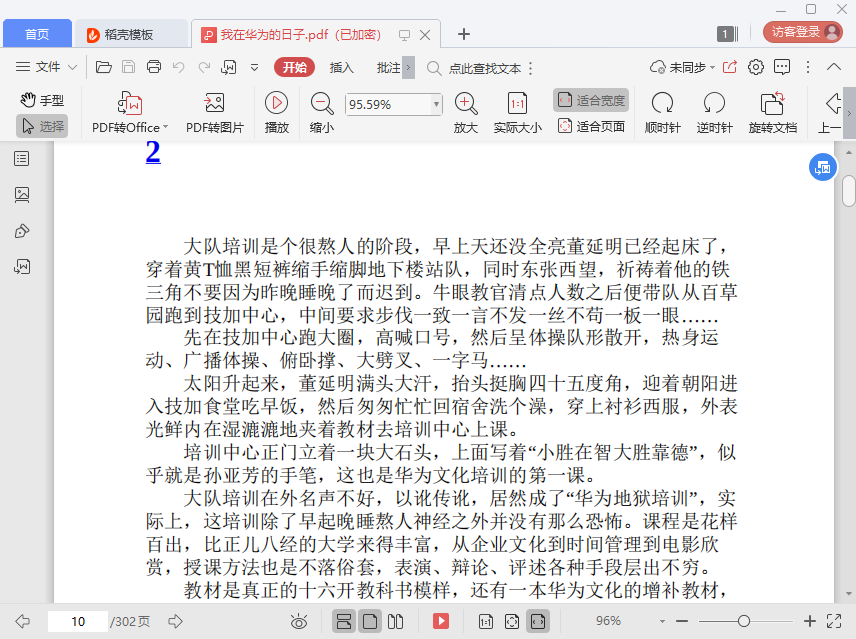Click PDF转Office conversion tool
This screenshot has width=856, height=639.
pyautogui.click(x=130, y=112)
